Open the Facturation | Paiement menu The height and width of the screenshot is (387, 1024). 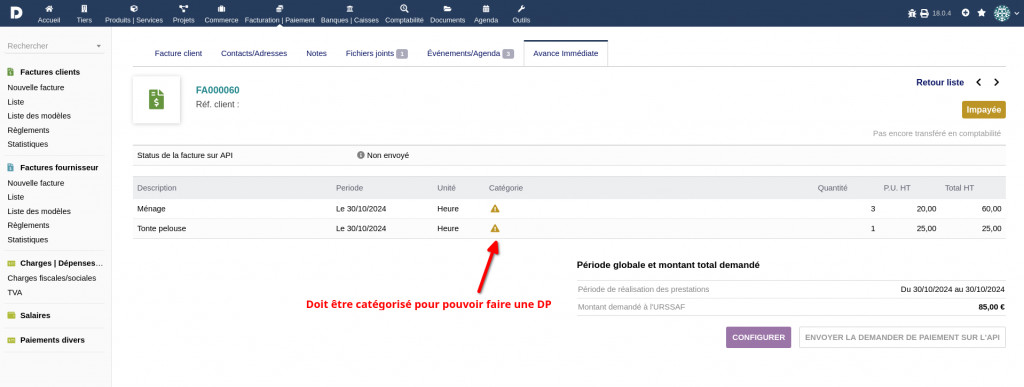(x=280, y=14)
